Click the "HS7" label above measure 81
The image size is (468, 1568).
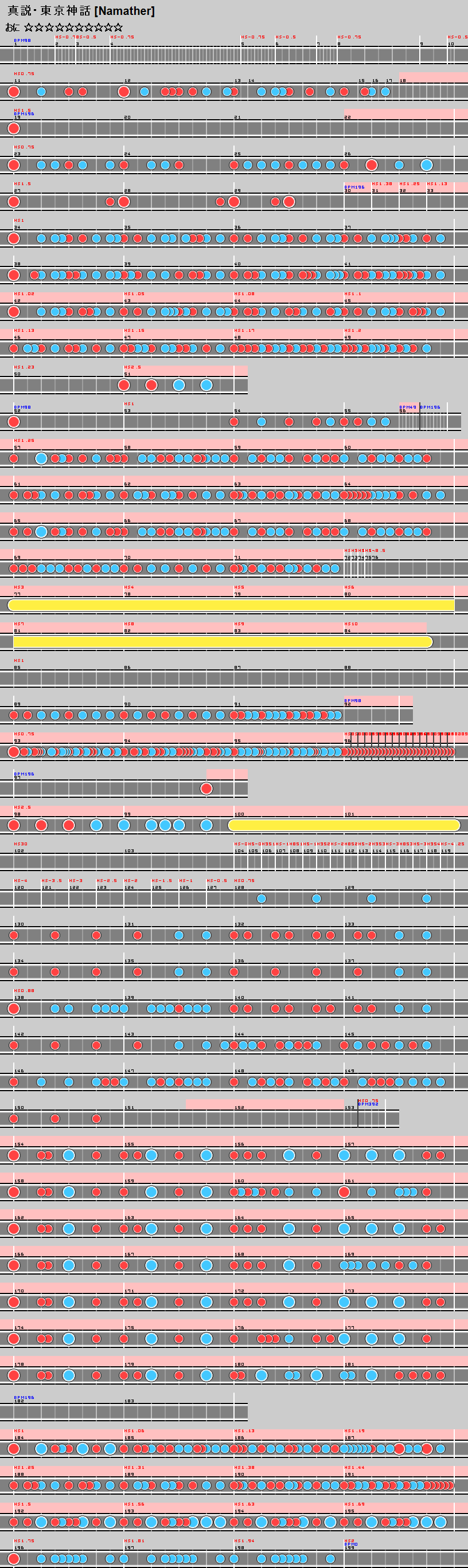click(19, 624)
